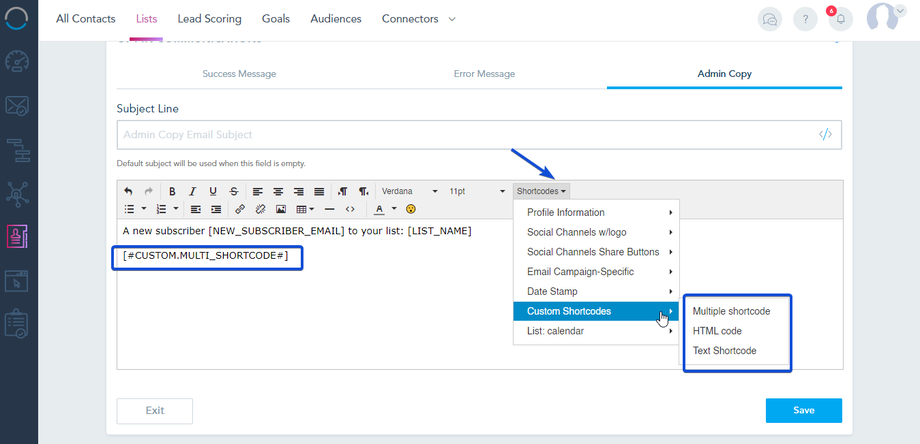Open the email envelope section in sidebar
920x444 pixels.
[x=18, y=106]
